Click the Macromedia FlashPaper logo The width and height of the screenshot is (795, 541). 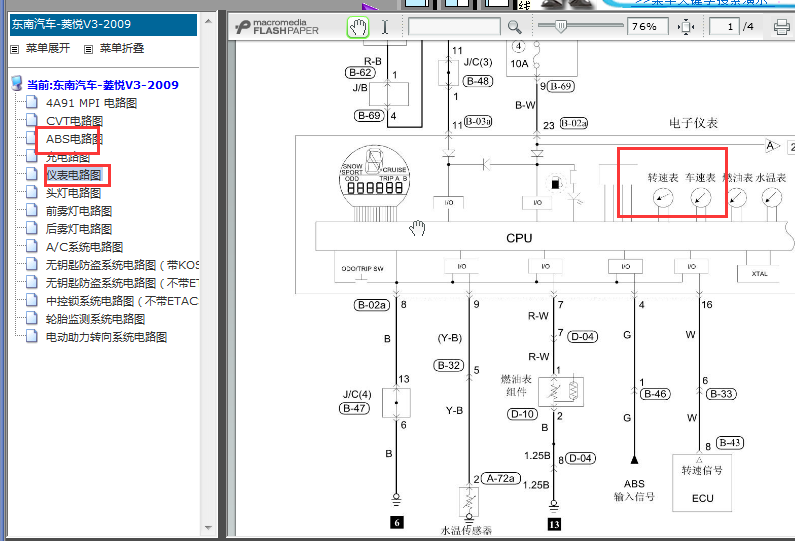click(277, 27)
